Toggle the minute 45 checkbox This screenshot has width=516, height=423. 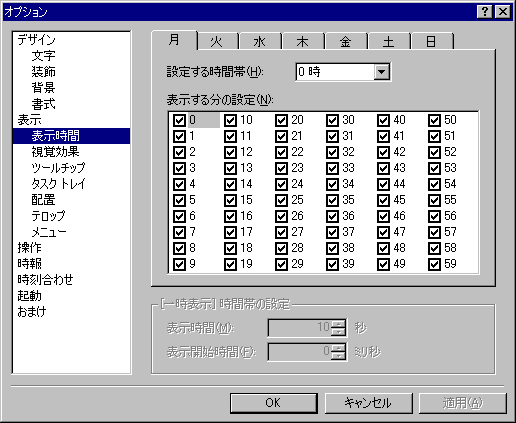tap(383, 200)
